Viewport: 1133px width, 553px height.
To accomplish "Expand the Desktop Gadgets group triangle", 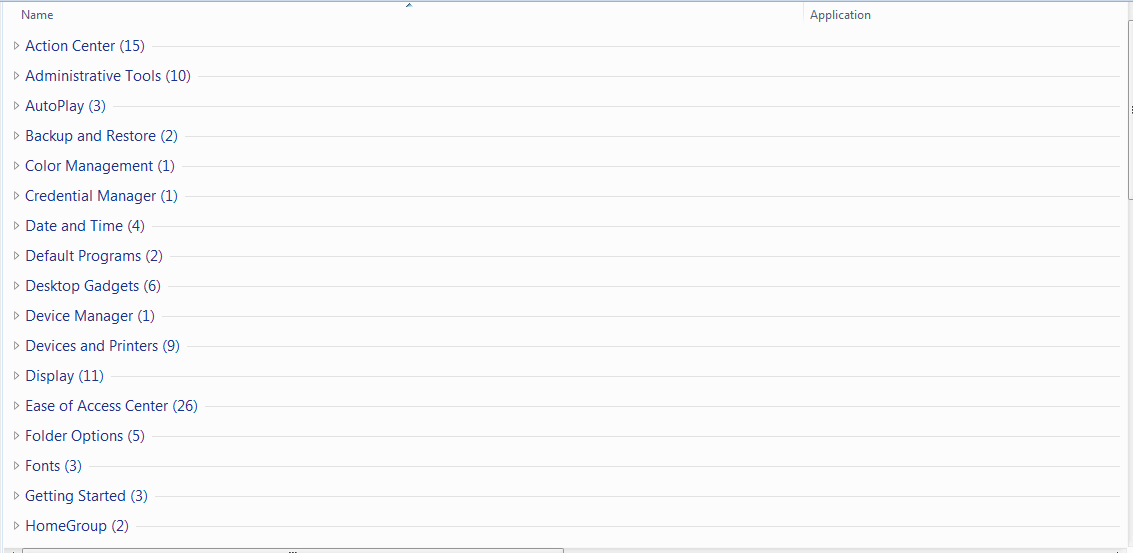I will pyautogui.click(x=16, y=286).
